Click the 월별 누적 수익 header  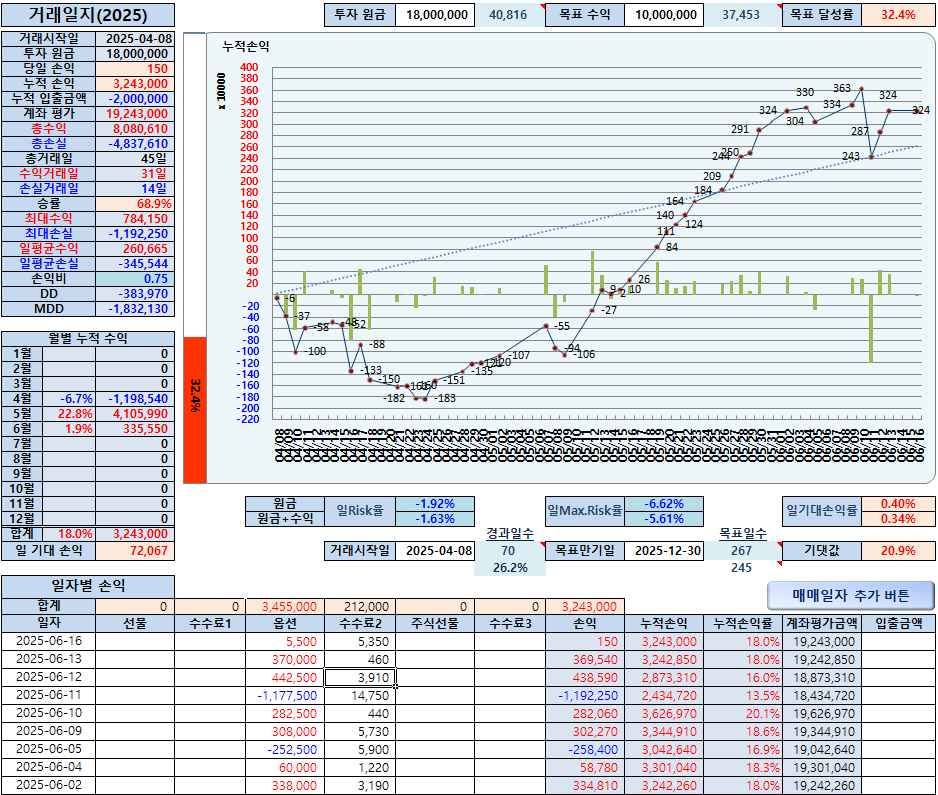pos(88,339)
